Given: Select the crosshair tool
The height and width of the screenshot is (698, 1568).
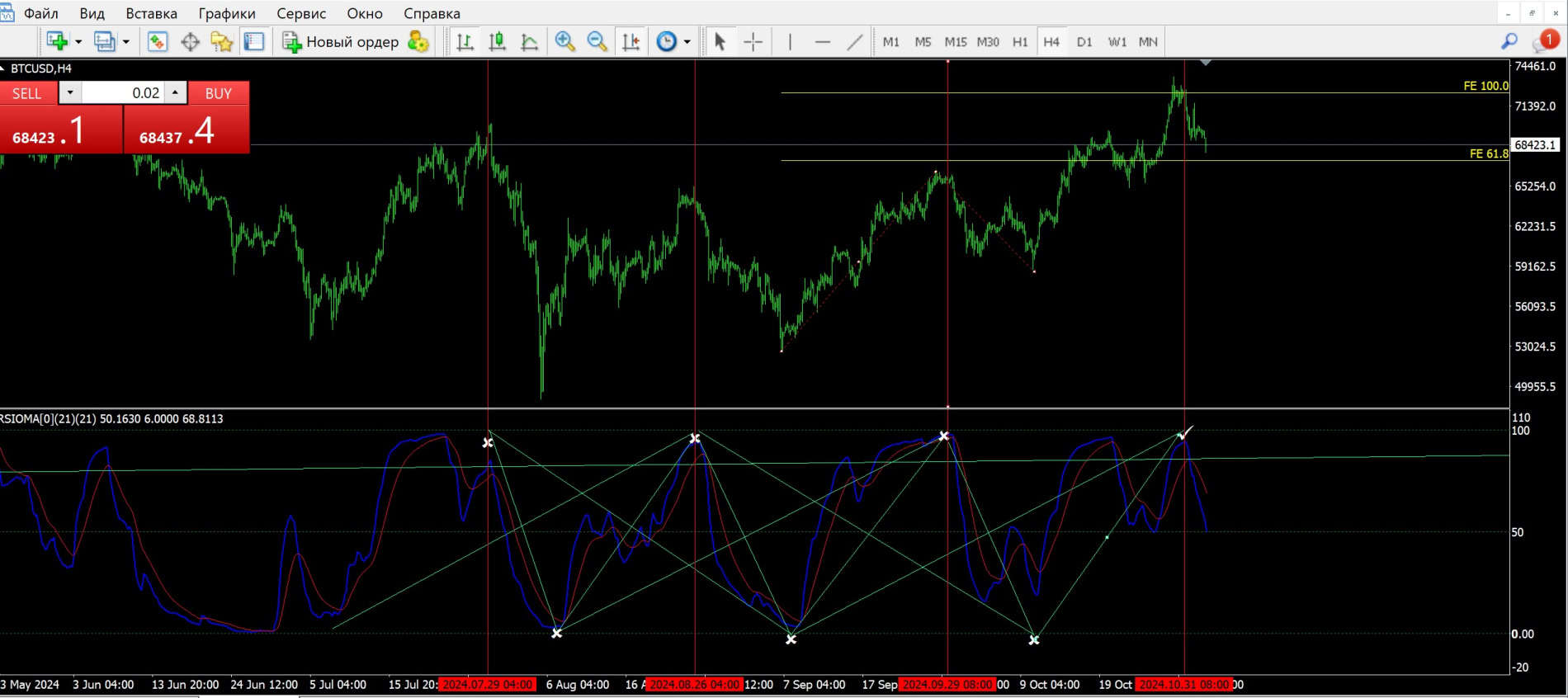Looking at the screenshot, I should click(x=753, y=41).
